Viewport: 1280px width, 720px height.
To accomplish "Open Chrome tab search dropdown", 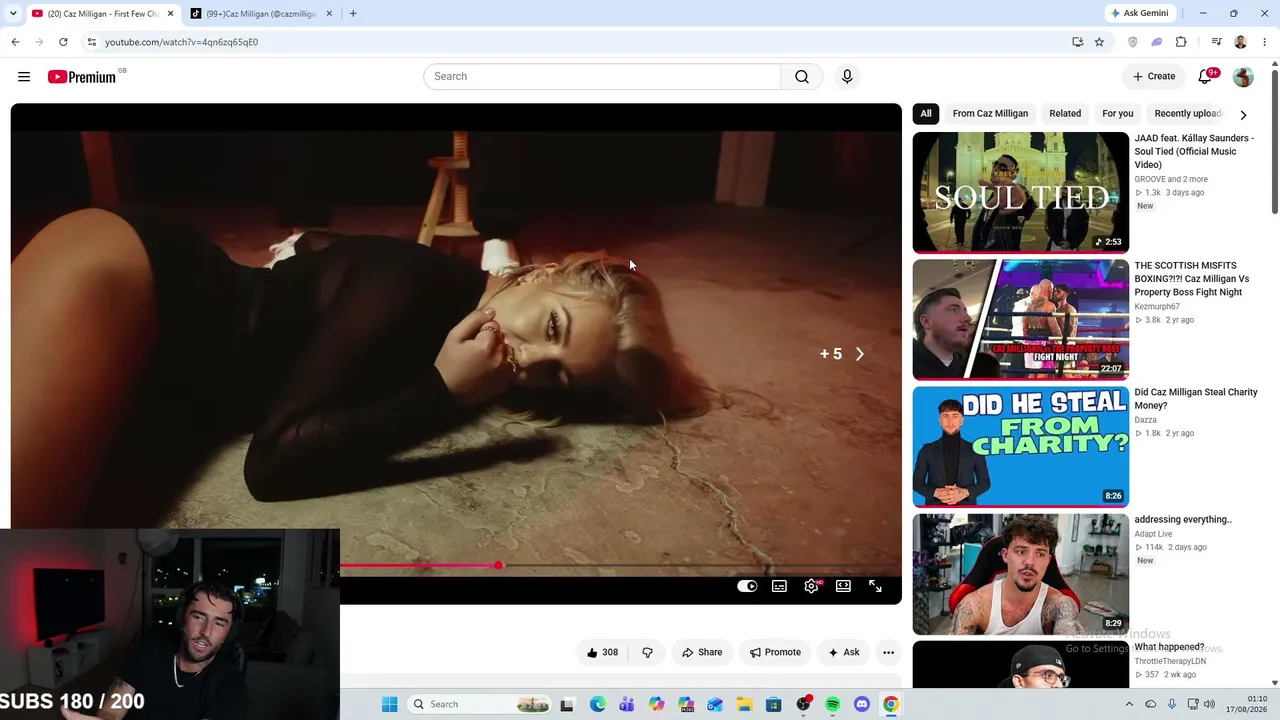I will point(13,14).
